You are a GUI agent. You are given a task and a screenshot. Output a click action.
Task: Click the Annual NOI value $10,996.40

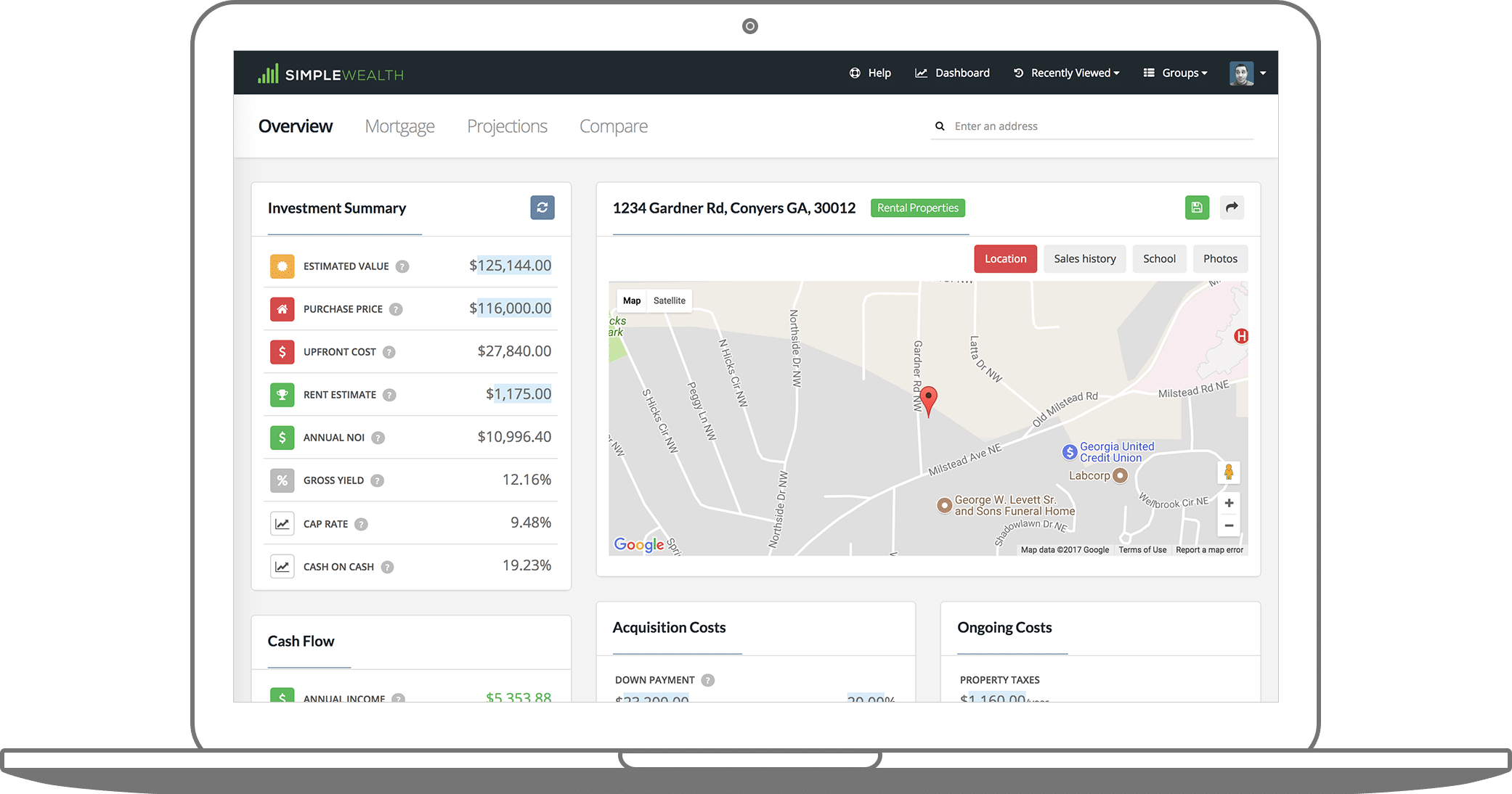coord(514,437)
